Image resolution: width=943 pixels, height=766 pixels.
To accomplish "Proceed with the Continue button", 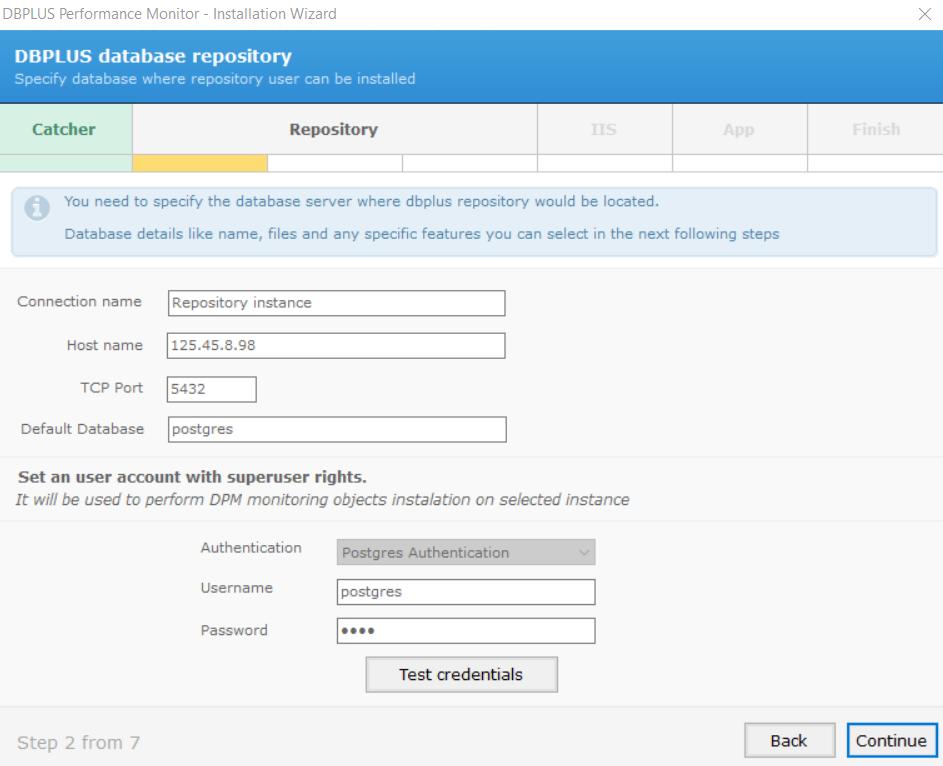I will pyautogui.click(x=892, y=740).
